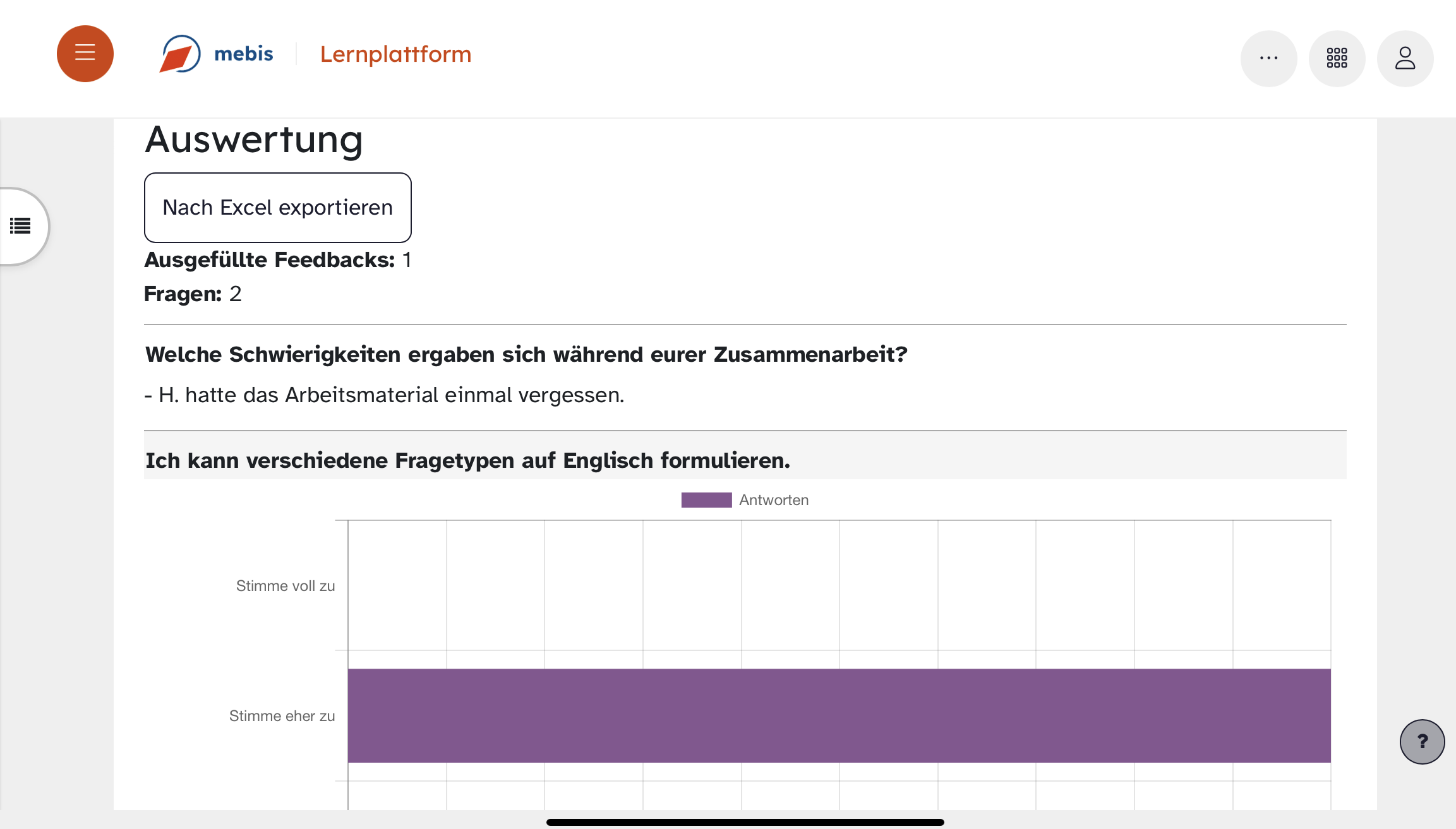Viewport: 1456px width, 829px height.
Task: Click the Arbeitsmaterial vergessen answer text
Action: click(384, 395)
